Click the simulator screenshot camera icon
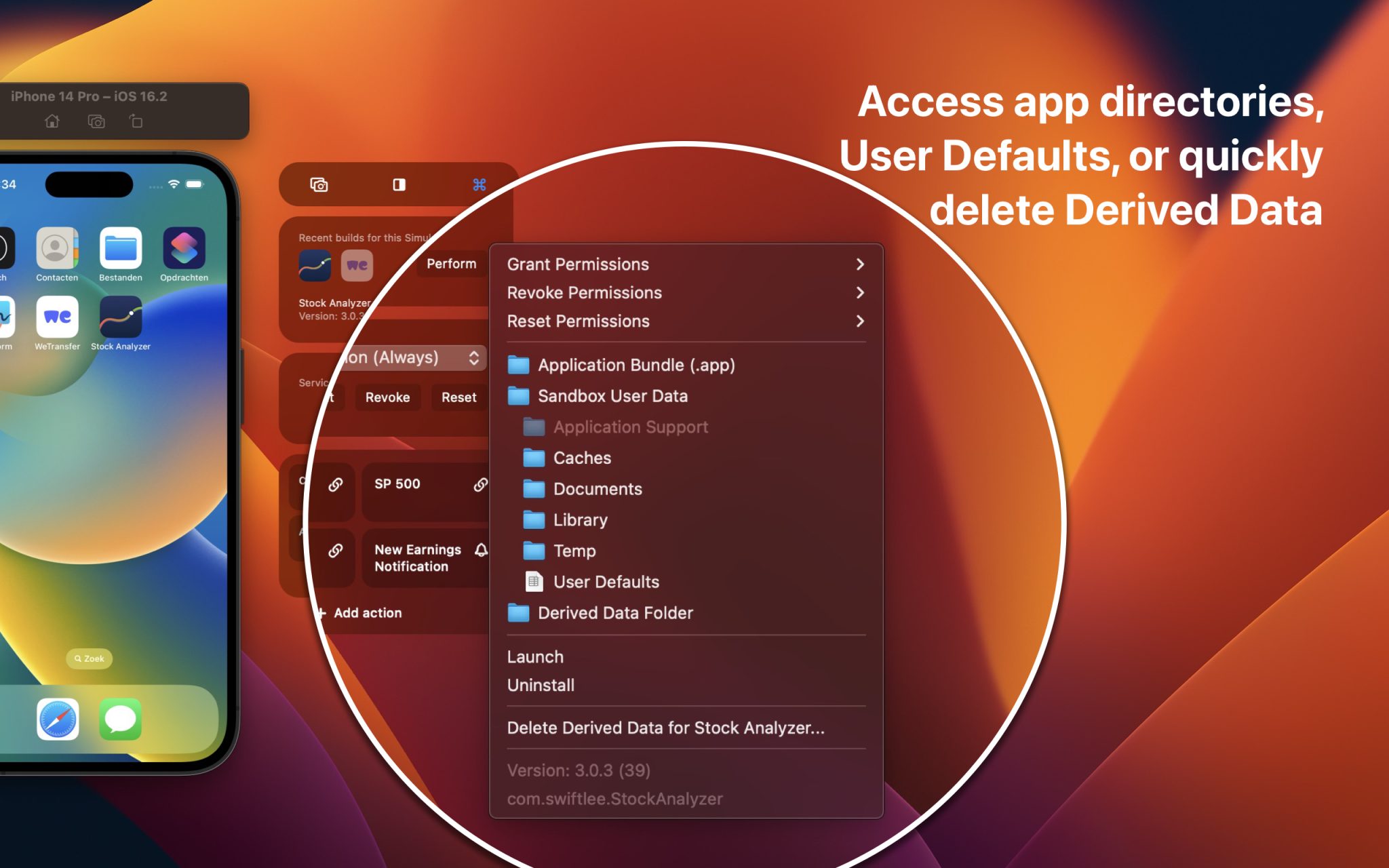1389x868 pixels. [96, 121]
